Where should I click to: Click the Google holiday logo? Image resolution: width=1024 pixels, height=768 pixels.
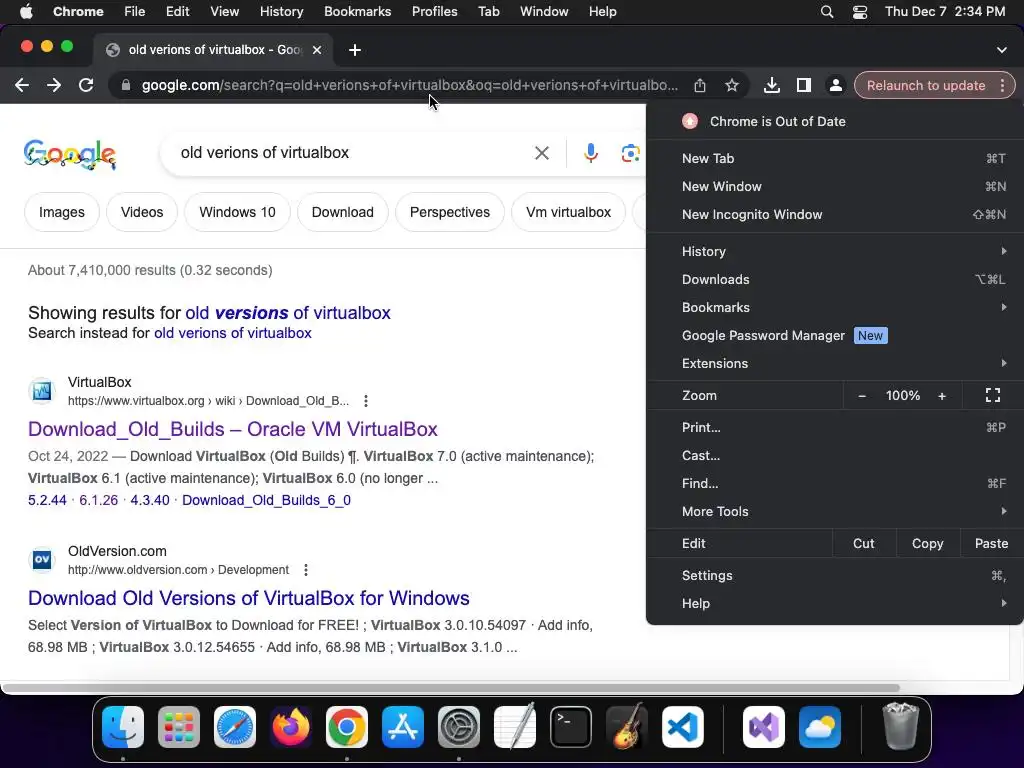tap(70, 155)
